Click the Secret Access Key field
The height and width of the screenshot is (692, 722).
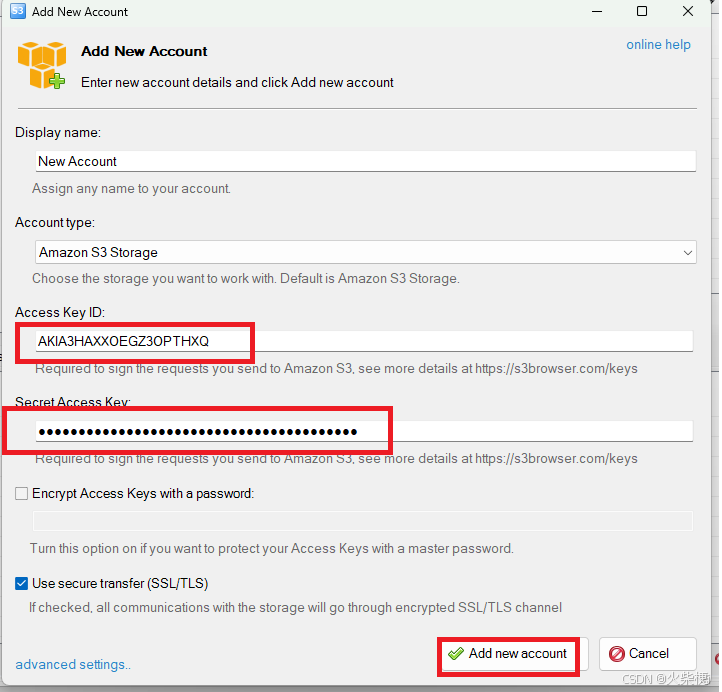364,431
